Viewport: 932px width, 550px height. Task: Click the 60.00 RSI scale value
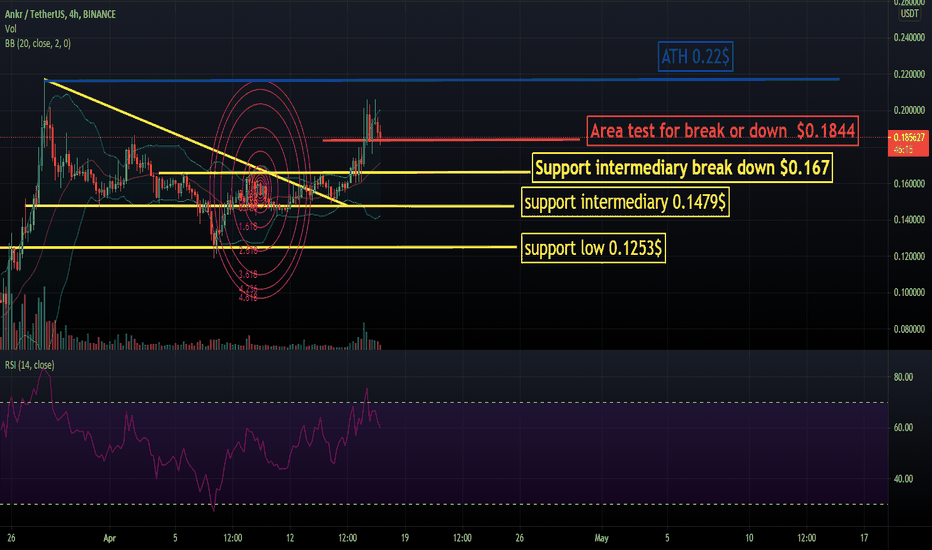[x=903, y=428]
